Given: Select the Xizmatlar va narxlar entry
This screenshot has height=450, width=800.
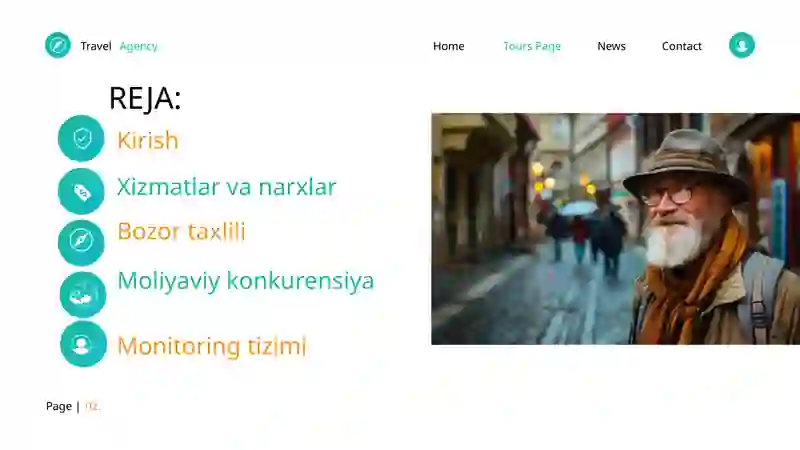Looking at the screenshot, I should (227, 187).
